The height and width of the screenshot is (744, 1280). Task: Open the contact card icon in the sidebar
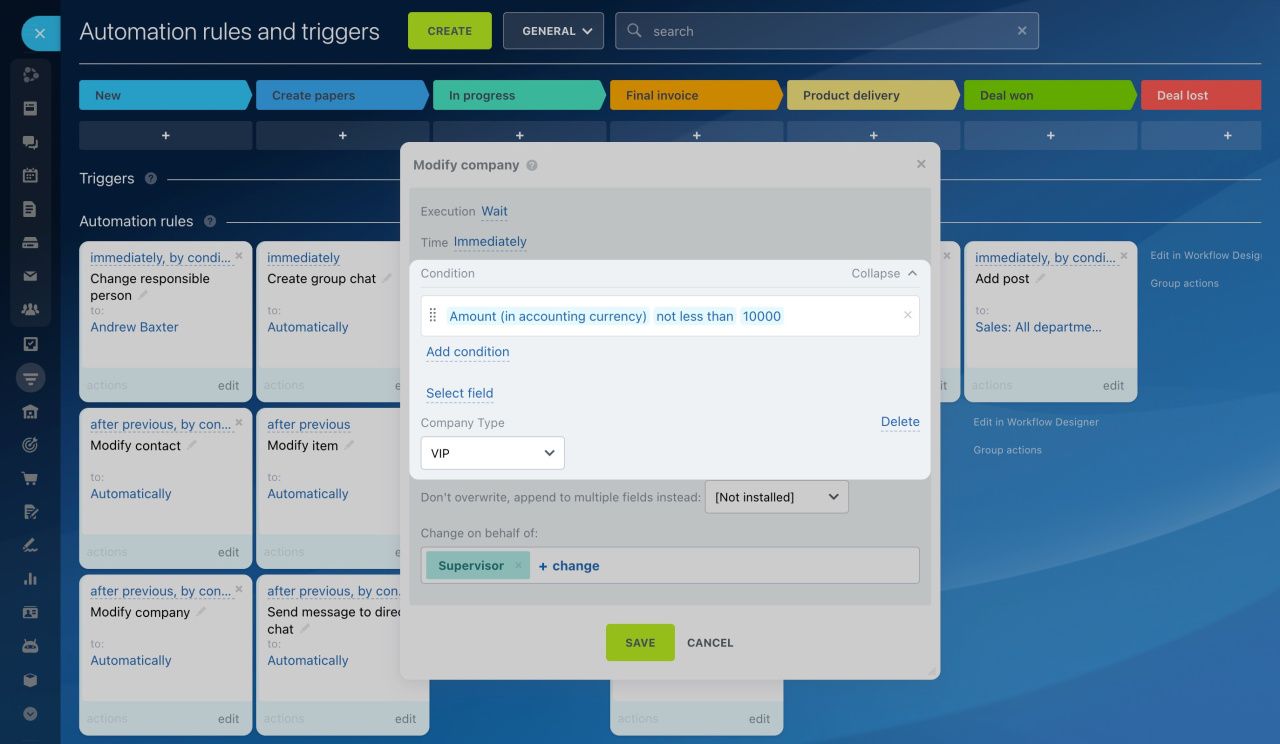click(30, 612)
